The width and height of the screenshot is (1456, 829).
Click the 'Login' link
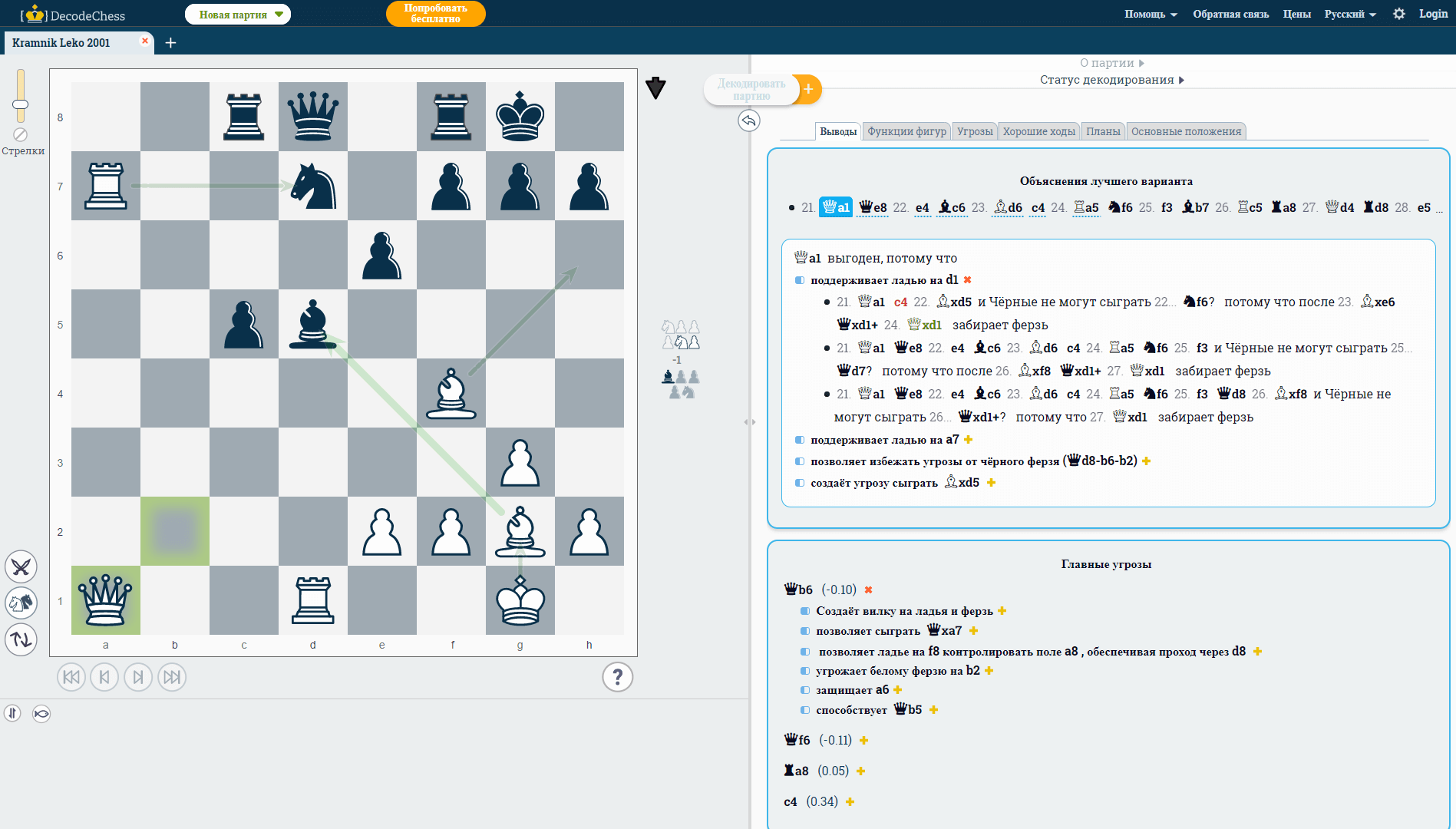pyautogui.click(x=1433, y=14)
